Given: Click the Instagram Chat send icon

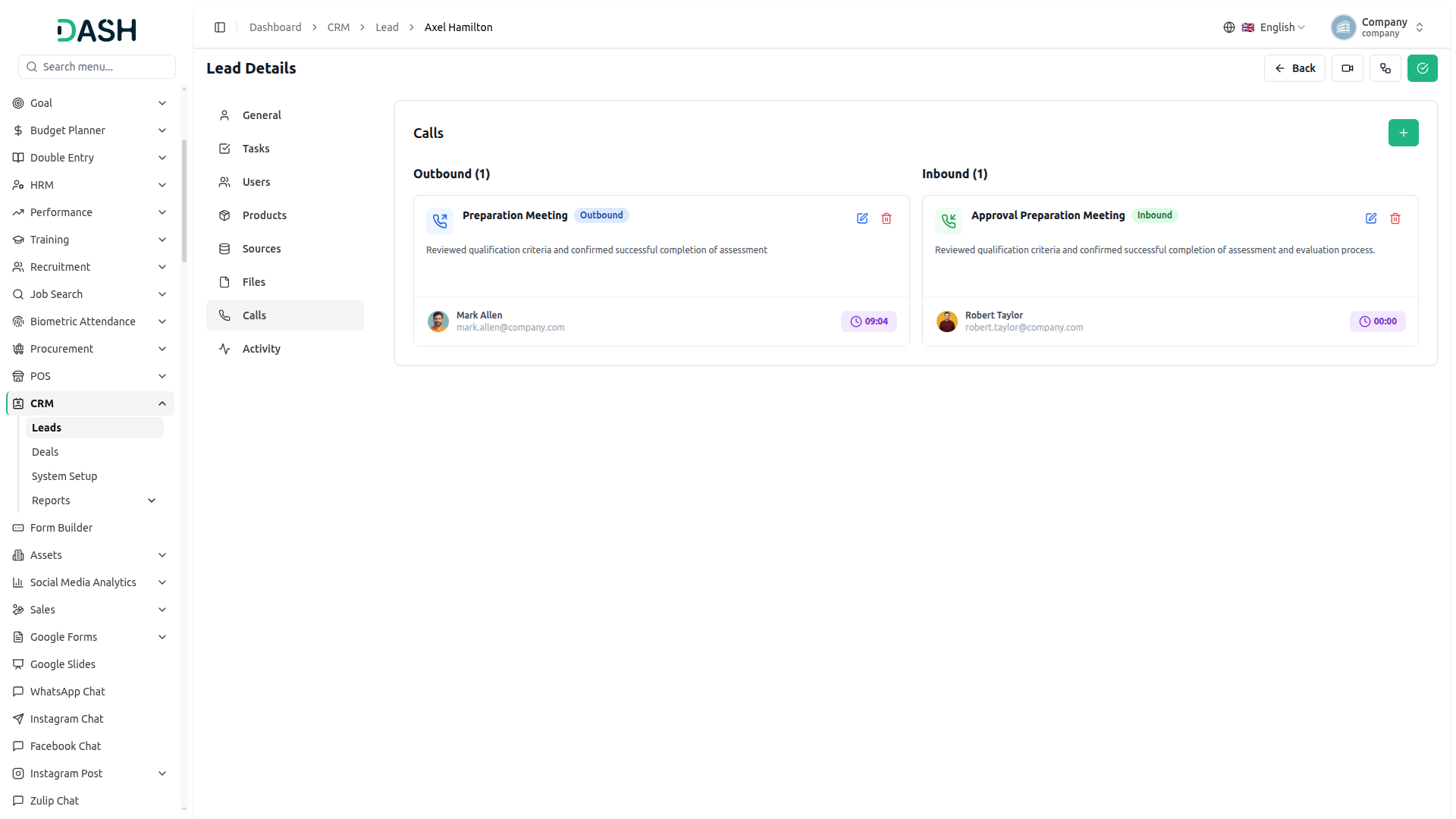Looking at the screenshot, I should [x=18, y=719].
